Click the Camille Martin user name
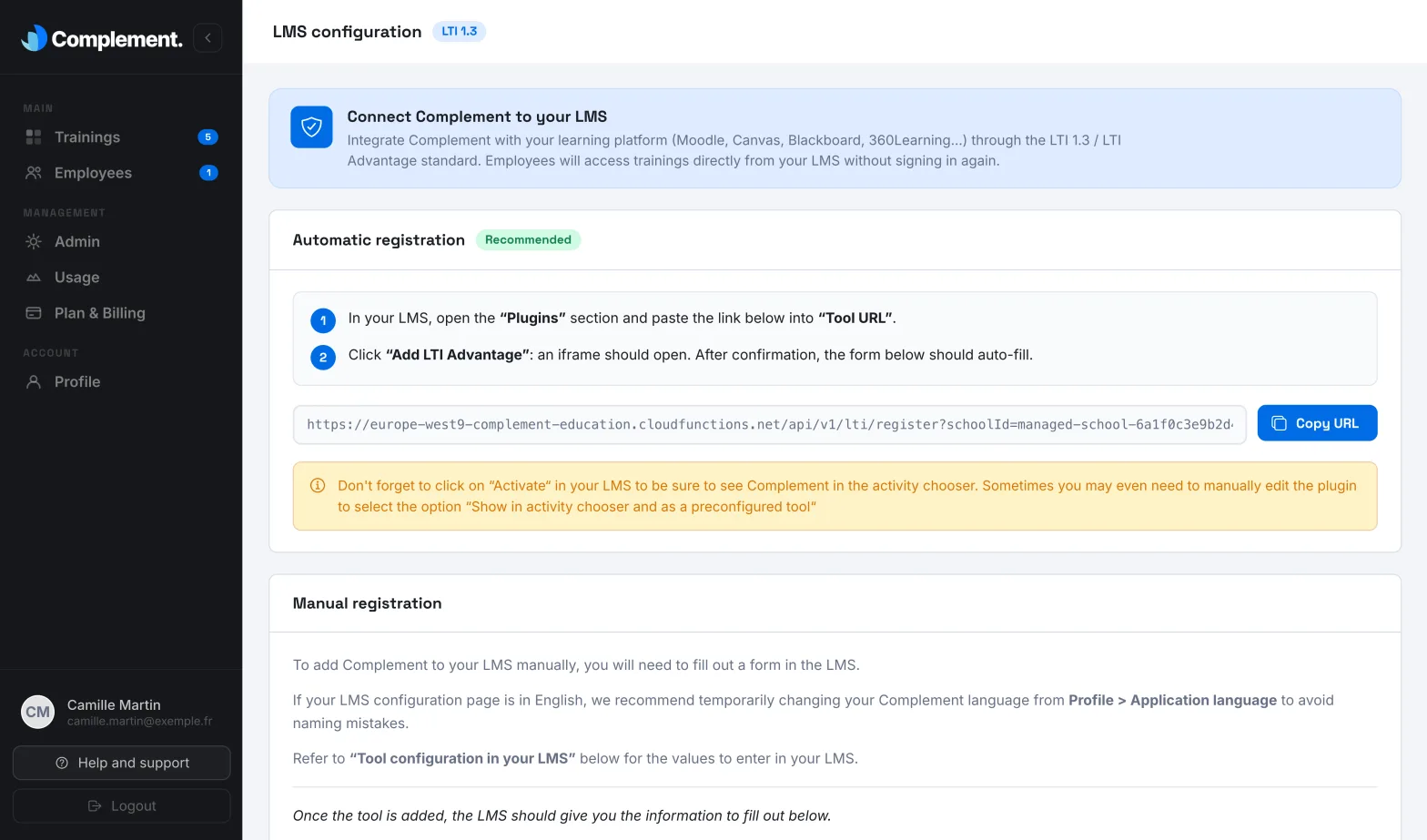This screenshot has width=1427, height=840. (114, 705)
